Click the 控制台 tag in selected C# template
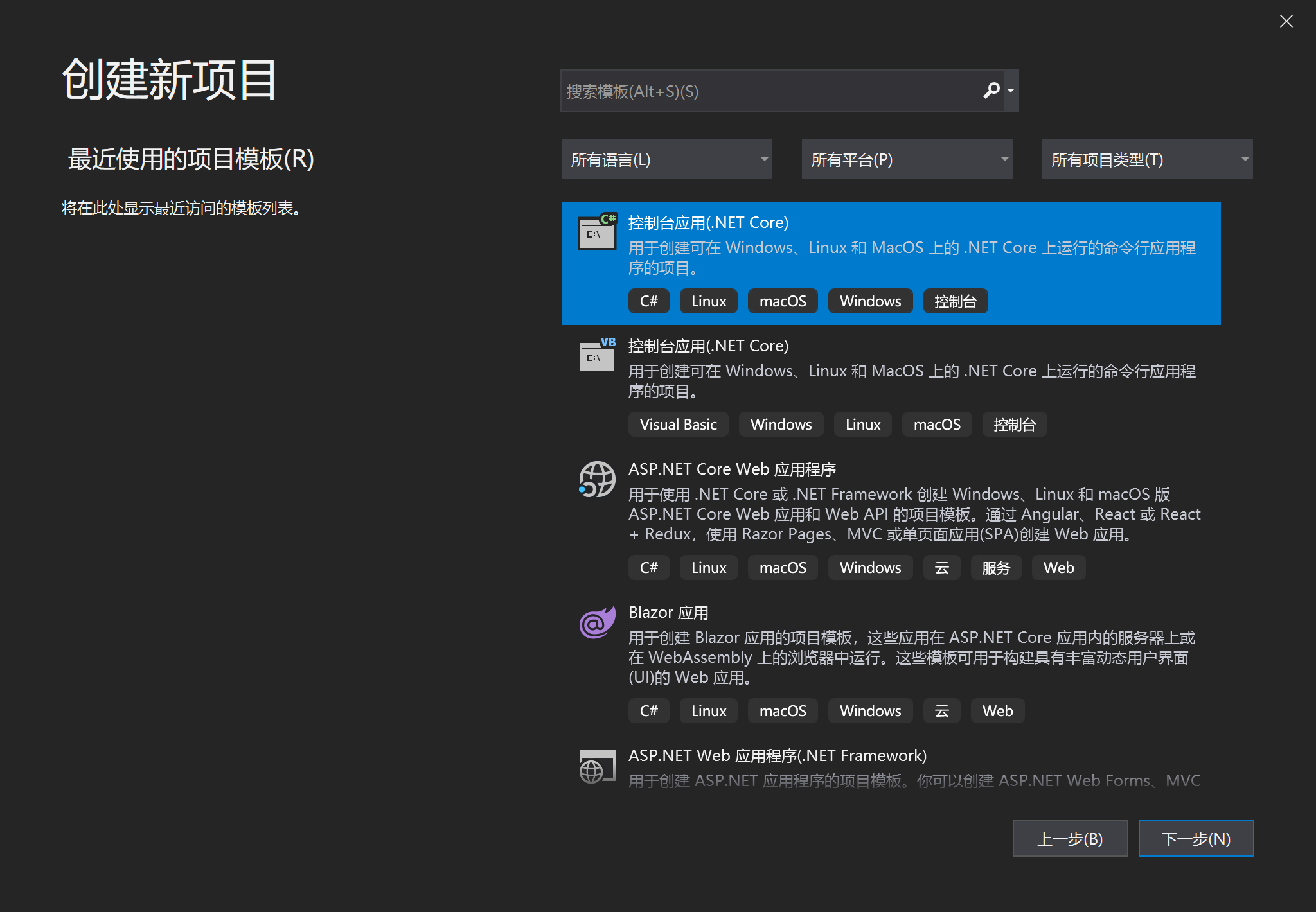This screenshot has width=1316, height=912. point(955,301)
